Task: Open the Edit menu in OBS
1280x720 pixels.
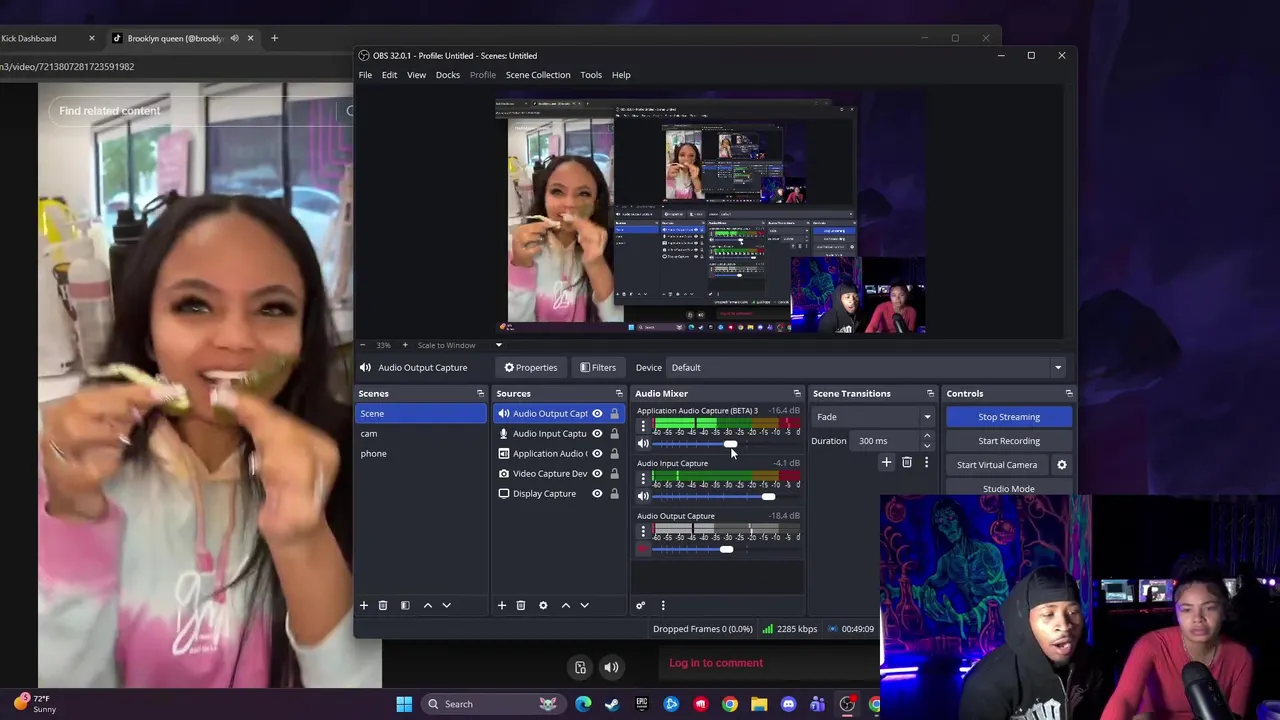Action: coord(389,75)
